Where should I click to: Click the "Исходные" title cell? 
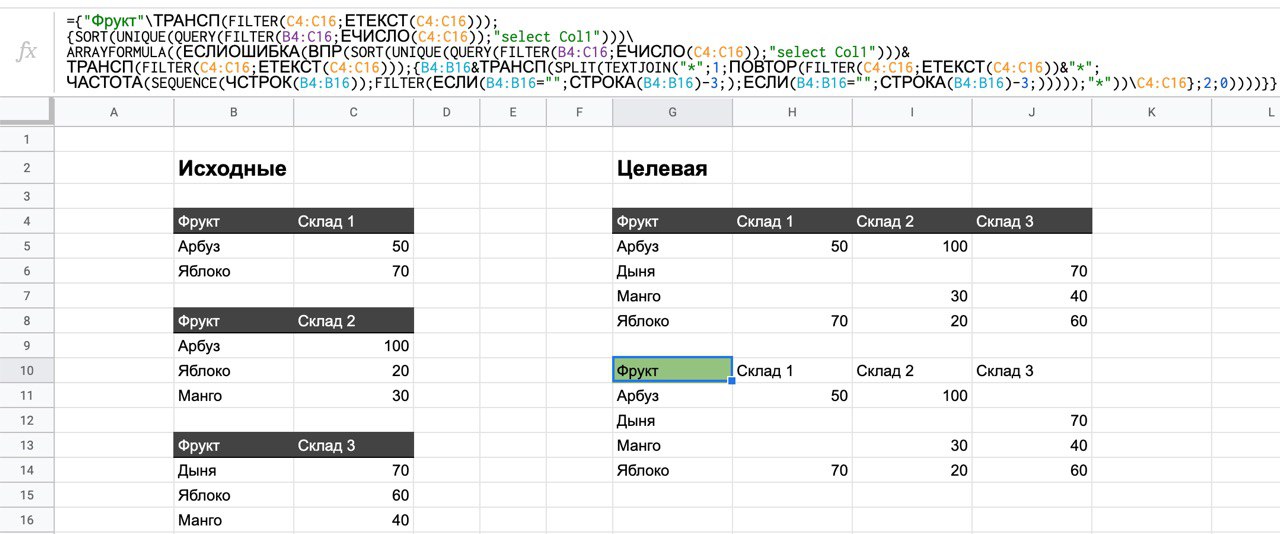pos(233,168)
